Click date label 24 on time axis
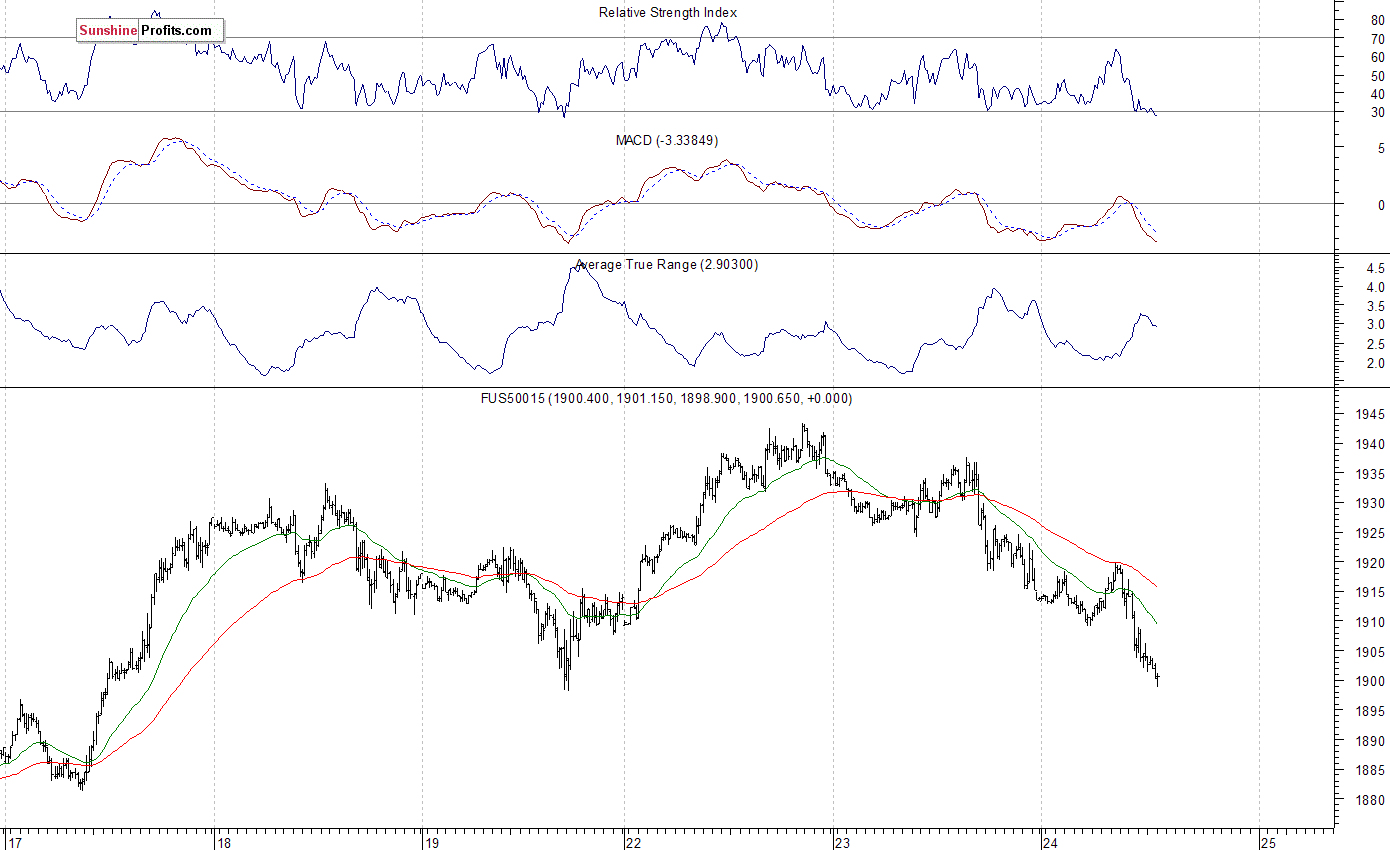1390x850 pixels. point(1050,842)
